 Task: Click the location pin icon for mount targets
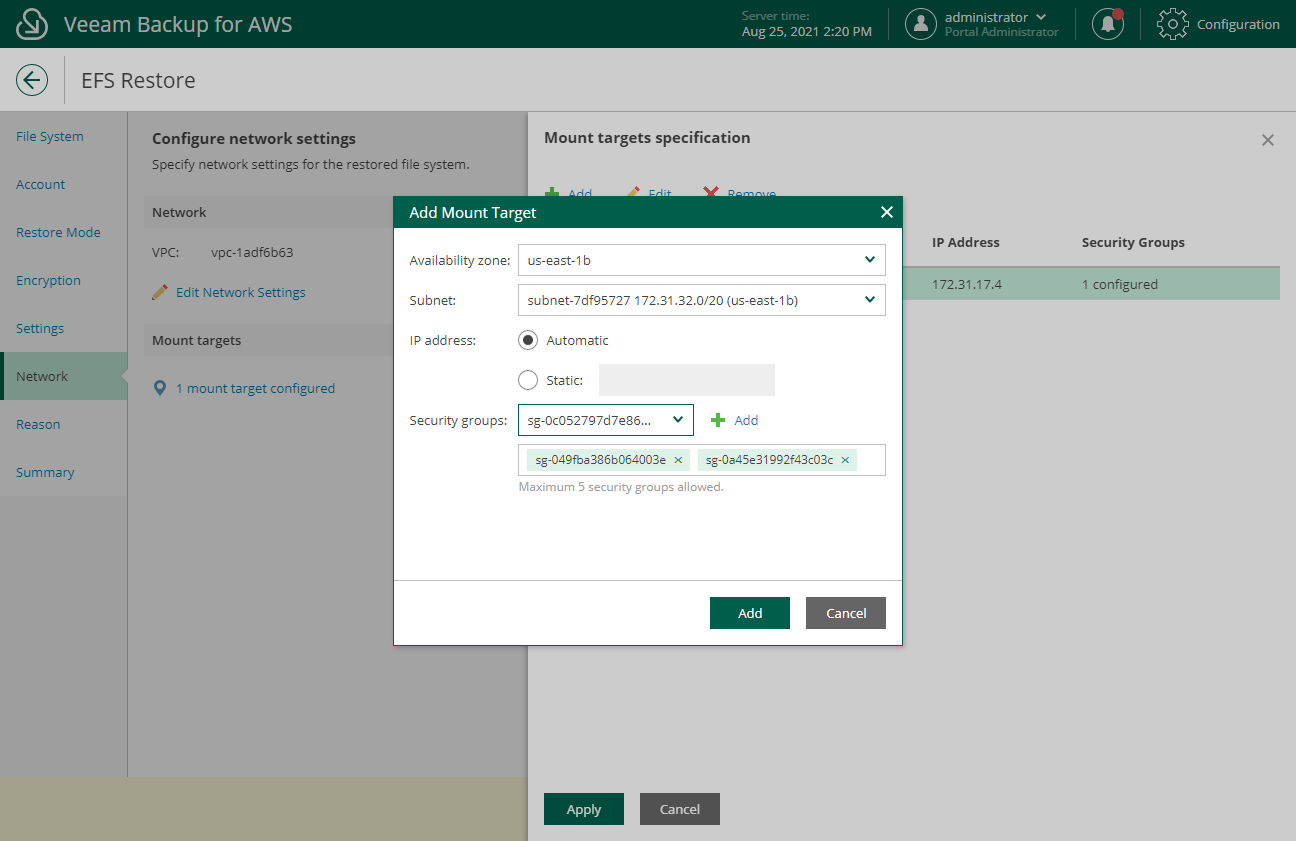(160, 388)
